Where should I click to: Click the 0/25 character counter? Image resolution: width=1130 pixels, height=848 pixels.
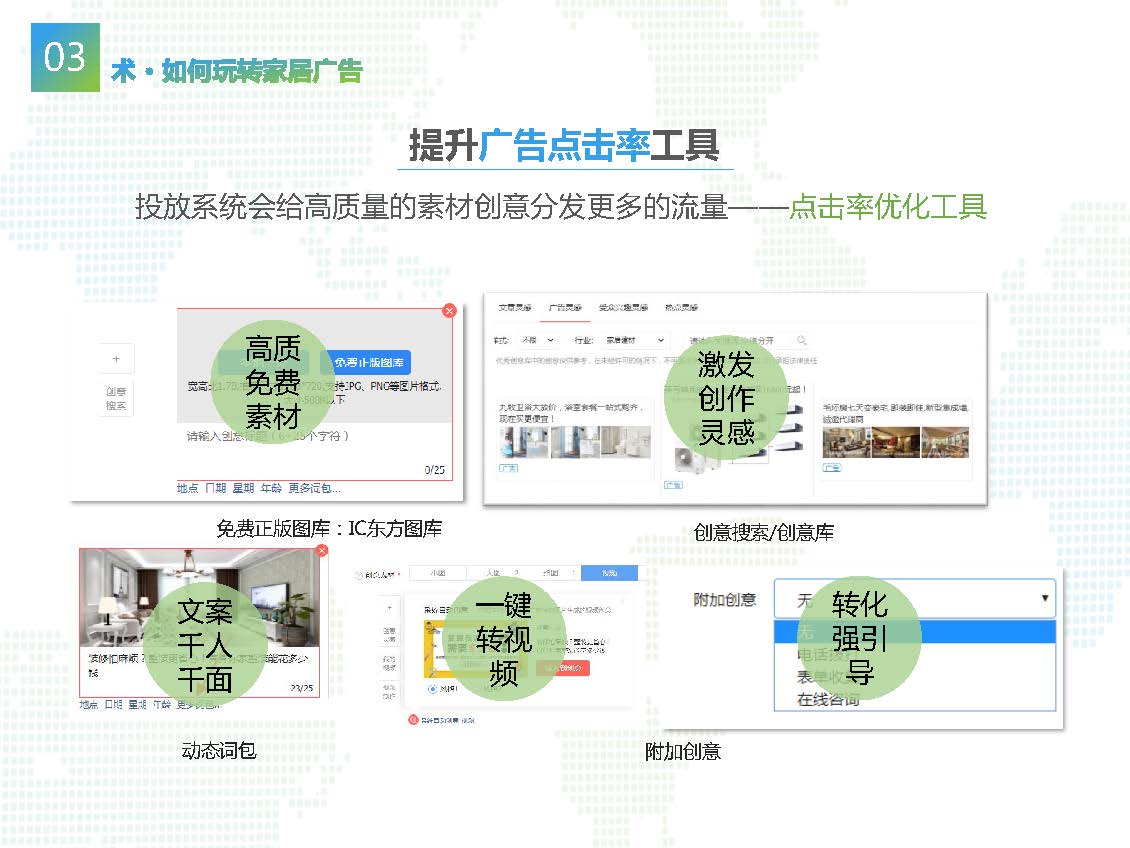pyautogui.click(x=435, y=470)
